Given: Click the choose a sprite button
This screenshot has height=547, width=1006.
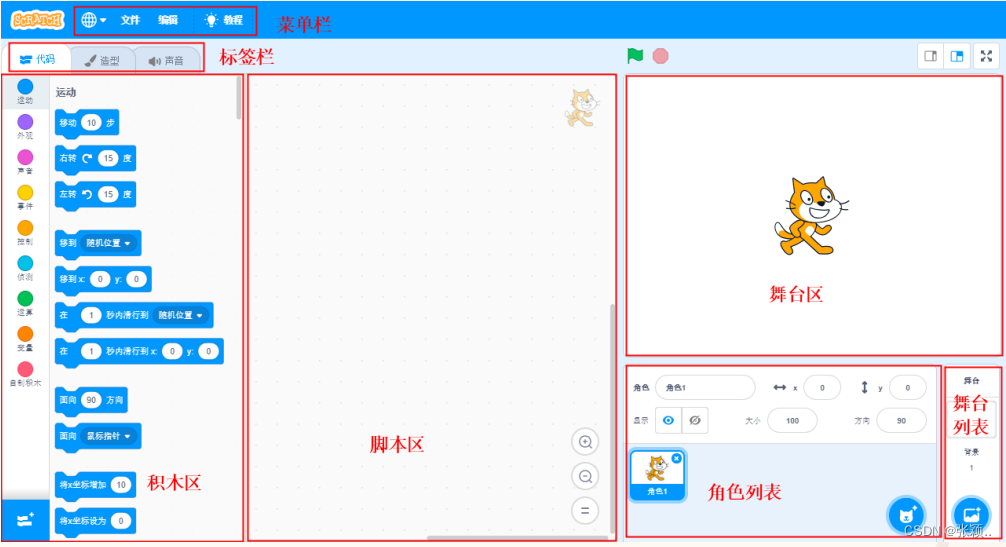Looking at the screenshot, I should [906, 514].
